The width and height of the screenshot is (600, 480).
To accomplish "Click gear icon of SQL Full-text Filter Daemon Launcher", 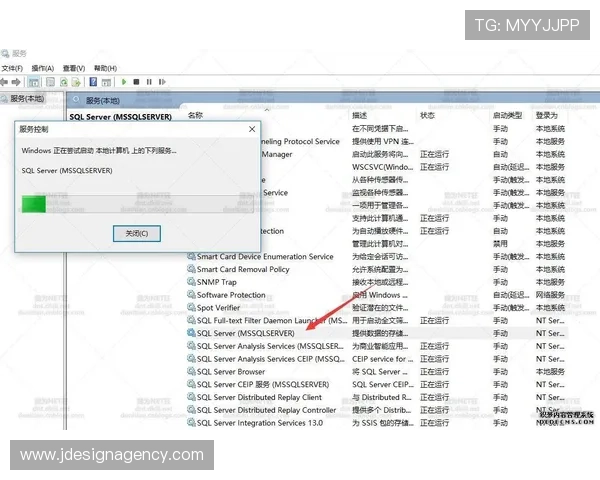I will [x=191, y=320].
